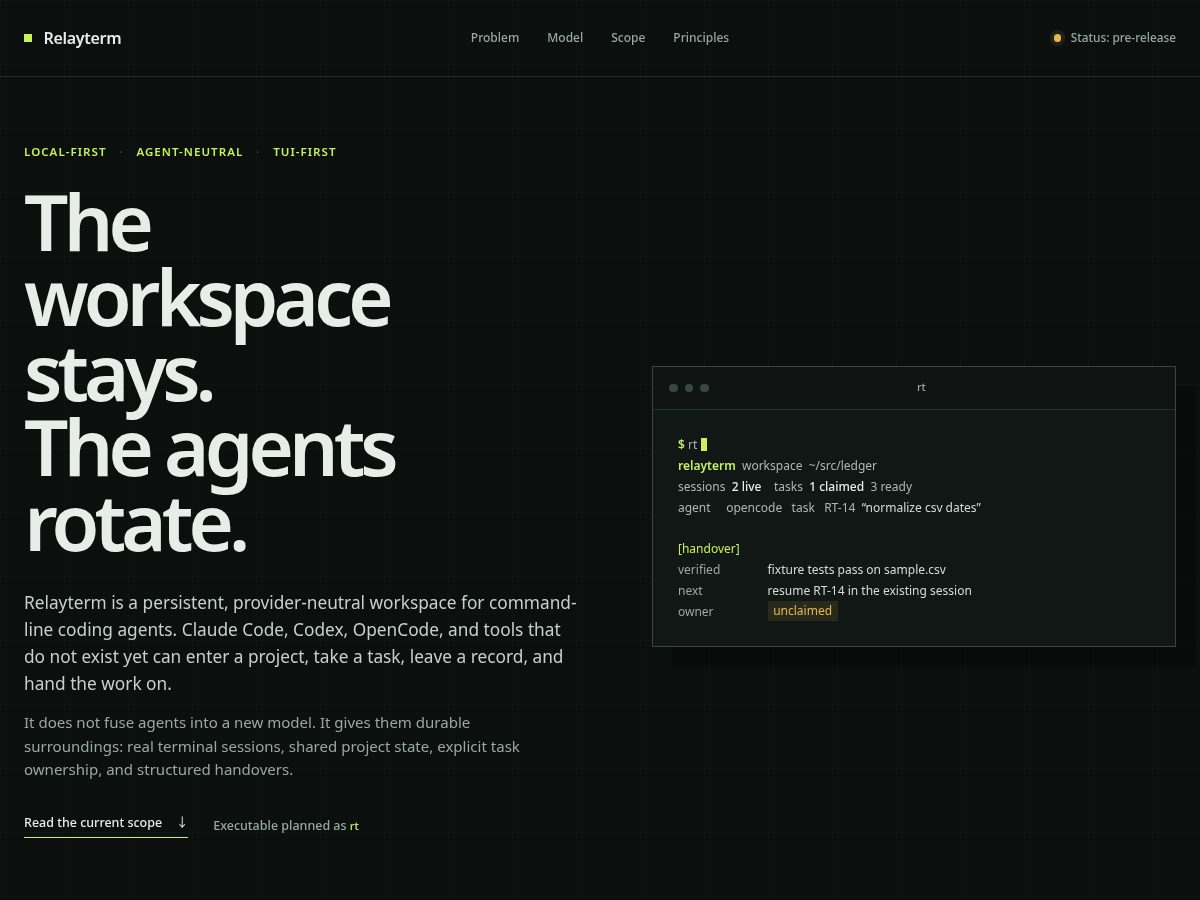The image size is (1200, 900).
Task: Click the green Relayterm logo square
Action: (28, 38)
